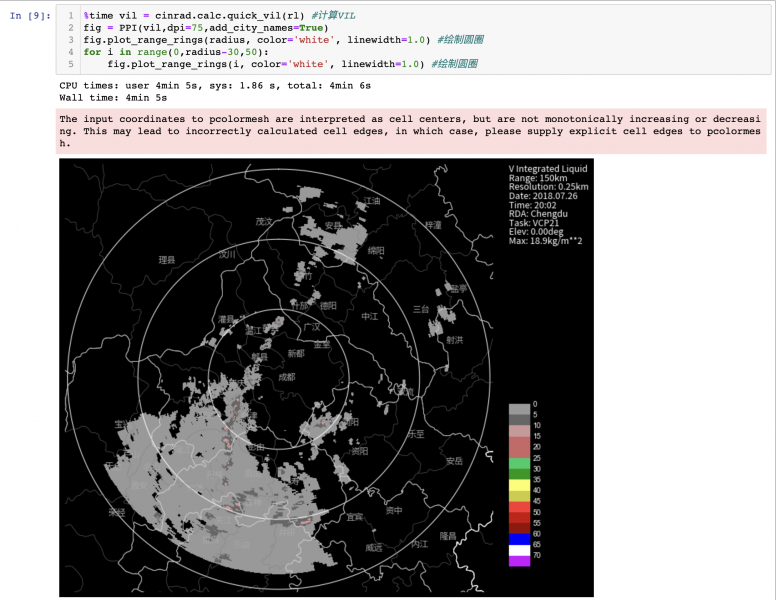This screenshot has height=600, width=778.
Task: Click the white swatch in the colorbar
Action: point(518,549)
